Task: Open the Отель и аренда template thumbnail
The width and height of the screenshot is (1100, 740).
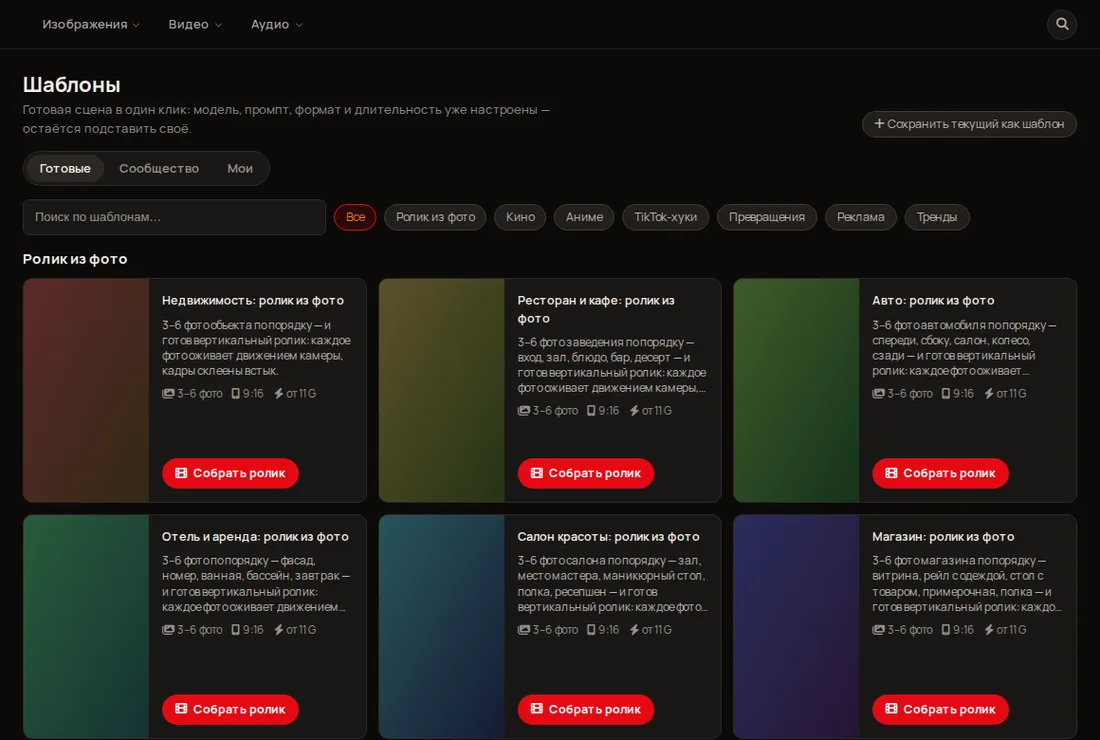Action: click(x=86, y=626)
